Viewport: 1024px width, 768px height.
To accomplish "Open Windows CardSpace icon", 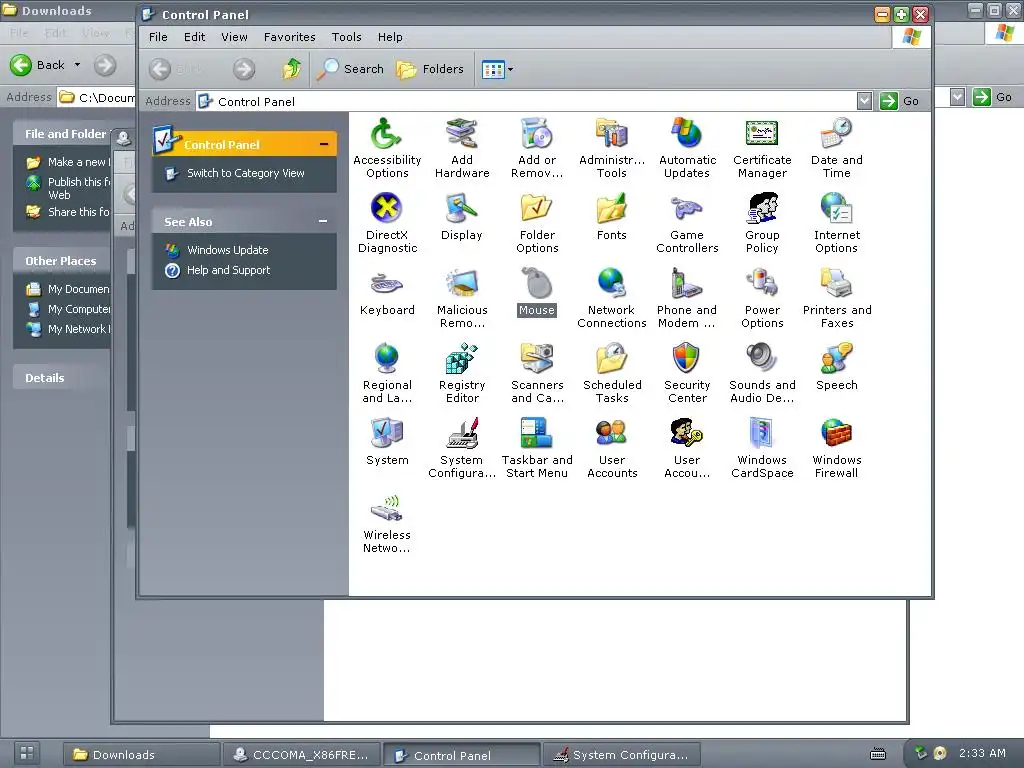I will pos(762,448).
